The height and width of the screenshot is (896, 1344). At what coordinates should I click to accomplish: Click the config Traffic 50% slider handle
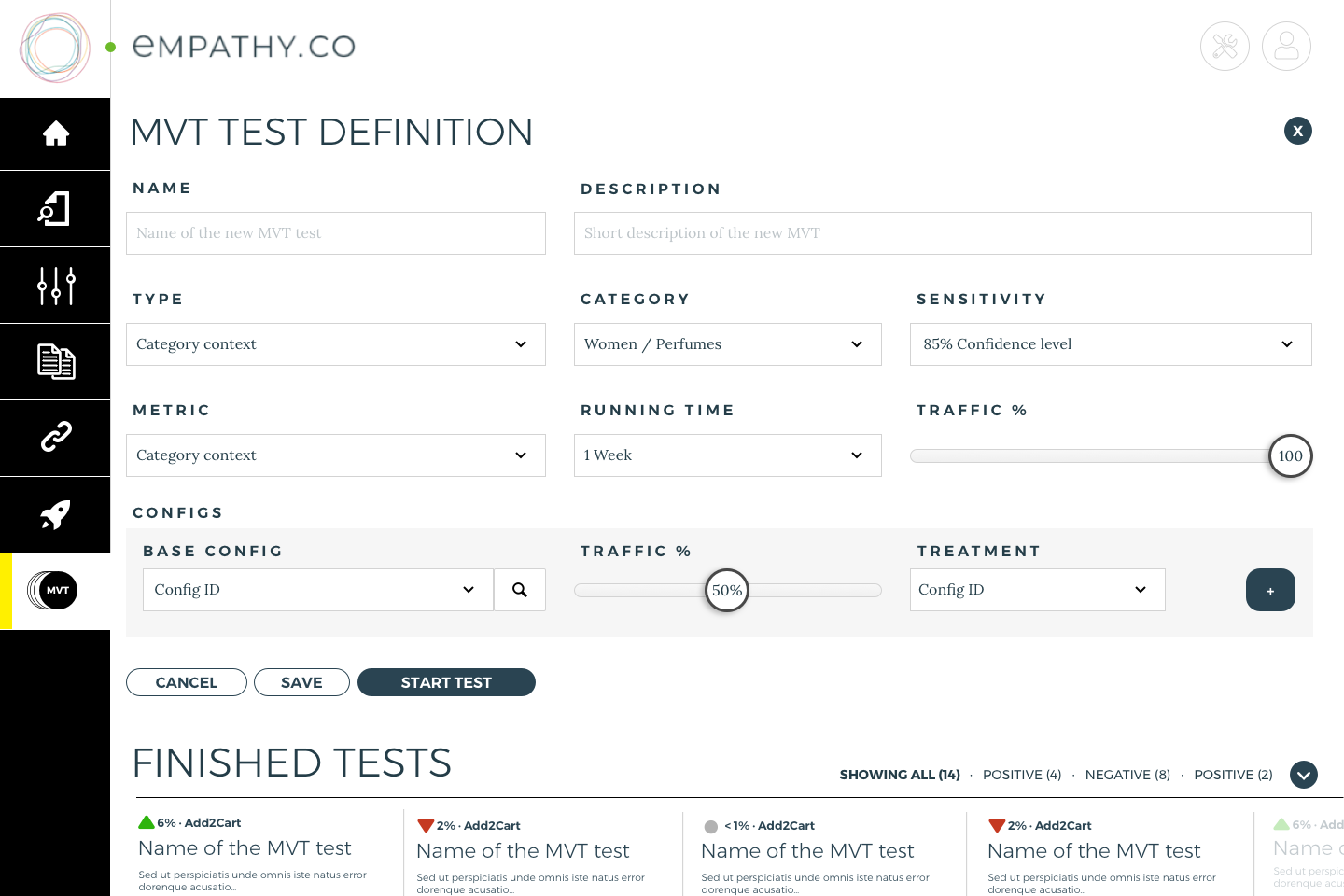pos(727,590)
